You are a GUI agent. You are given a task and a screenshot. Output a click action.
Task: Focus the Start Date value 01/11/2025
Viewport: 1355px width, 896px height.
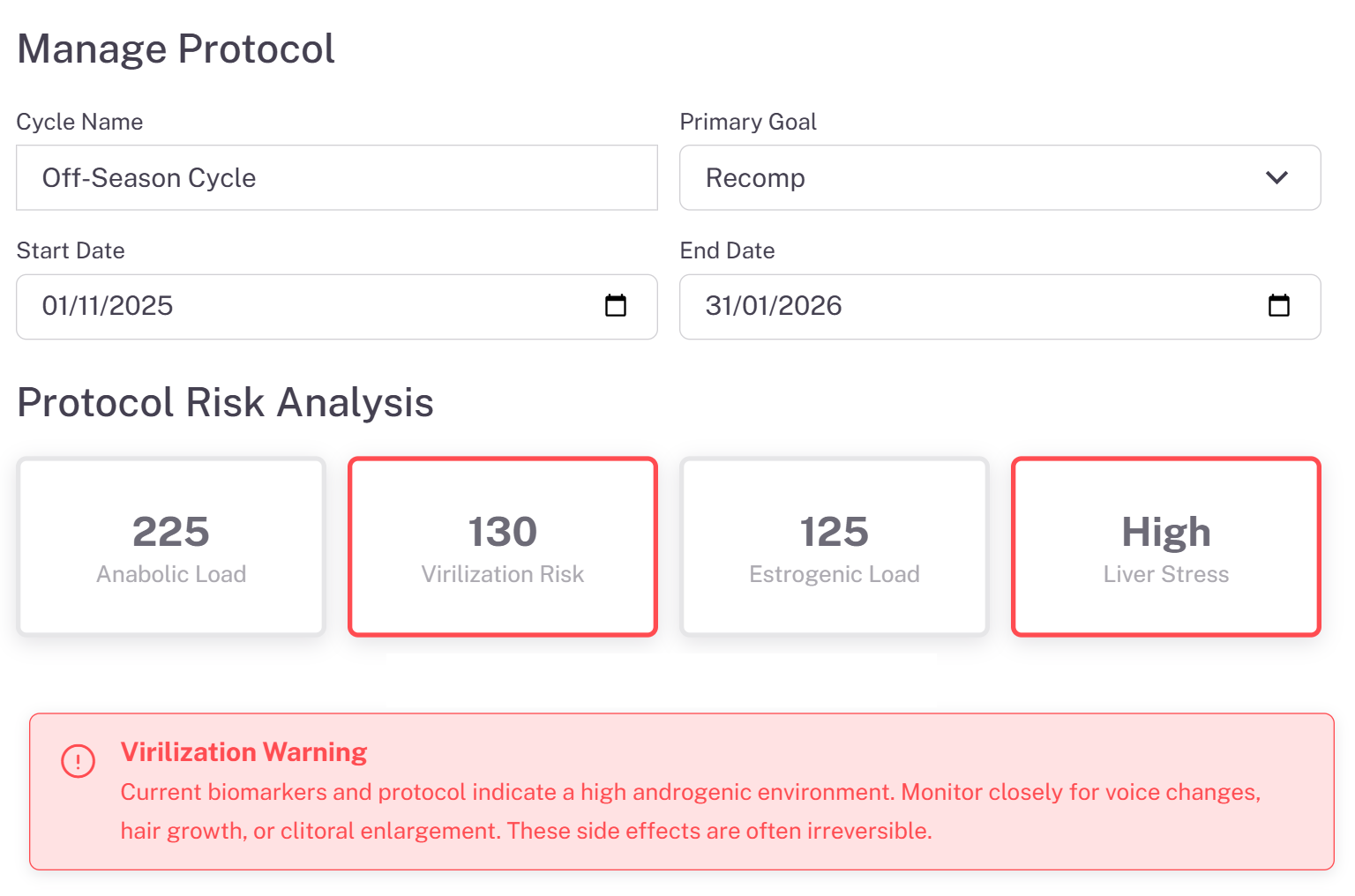(x=108, y=306)
